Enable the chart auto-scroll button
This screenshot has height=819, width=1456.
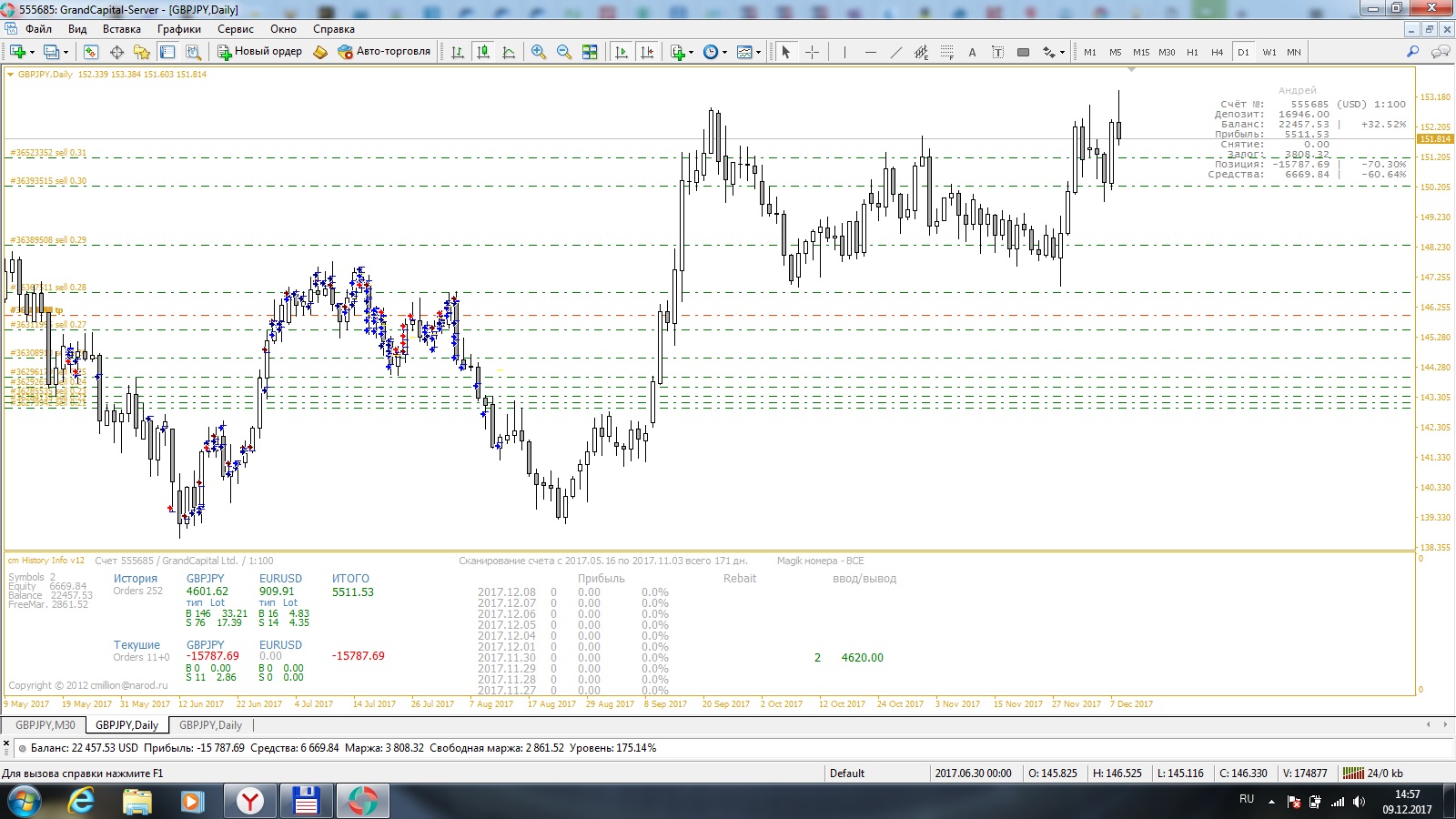click(622, 52)
